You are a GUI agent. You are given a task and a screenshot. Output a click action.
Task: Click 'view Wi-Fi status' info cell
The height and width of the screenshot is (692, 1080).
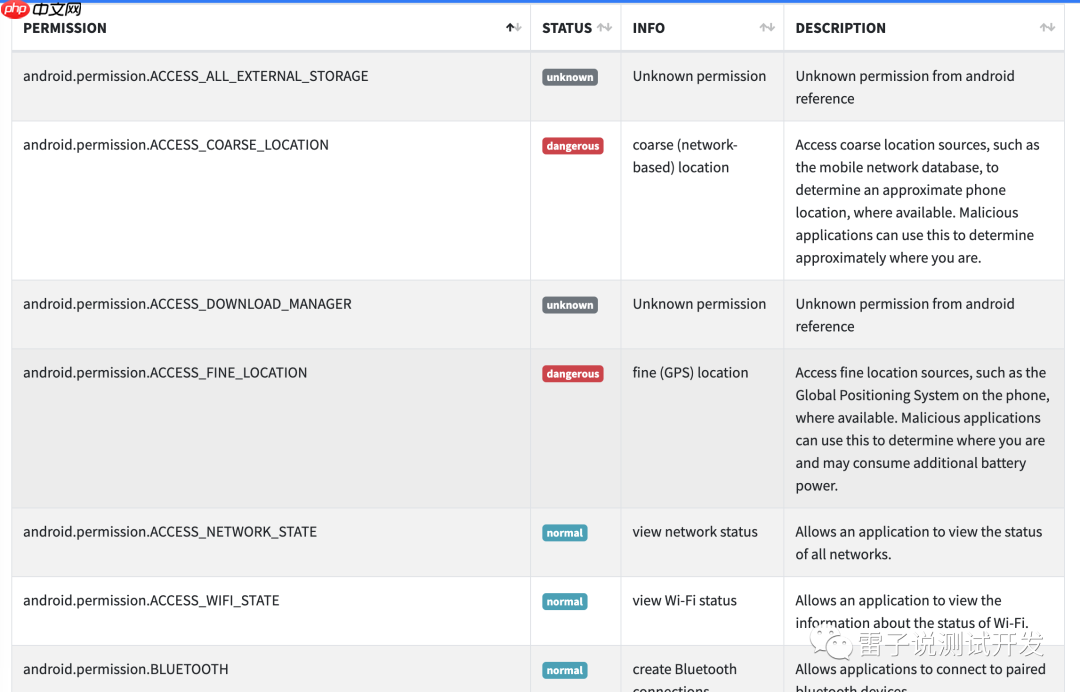tap(684, 601)
